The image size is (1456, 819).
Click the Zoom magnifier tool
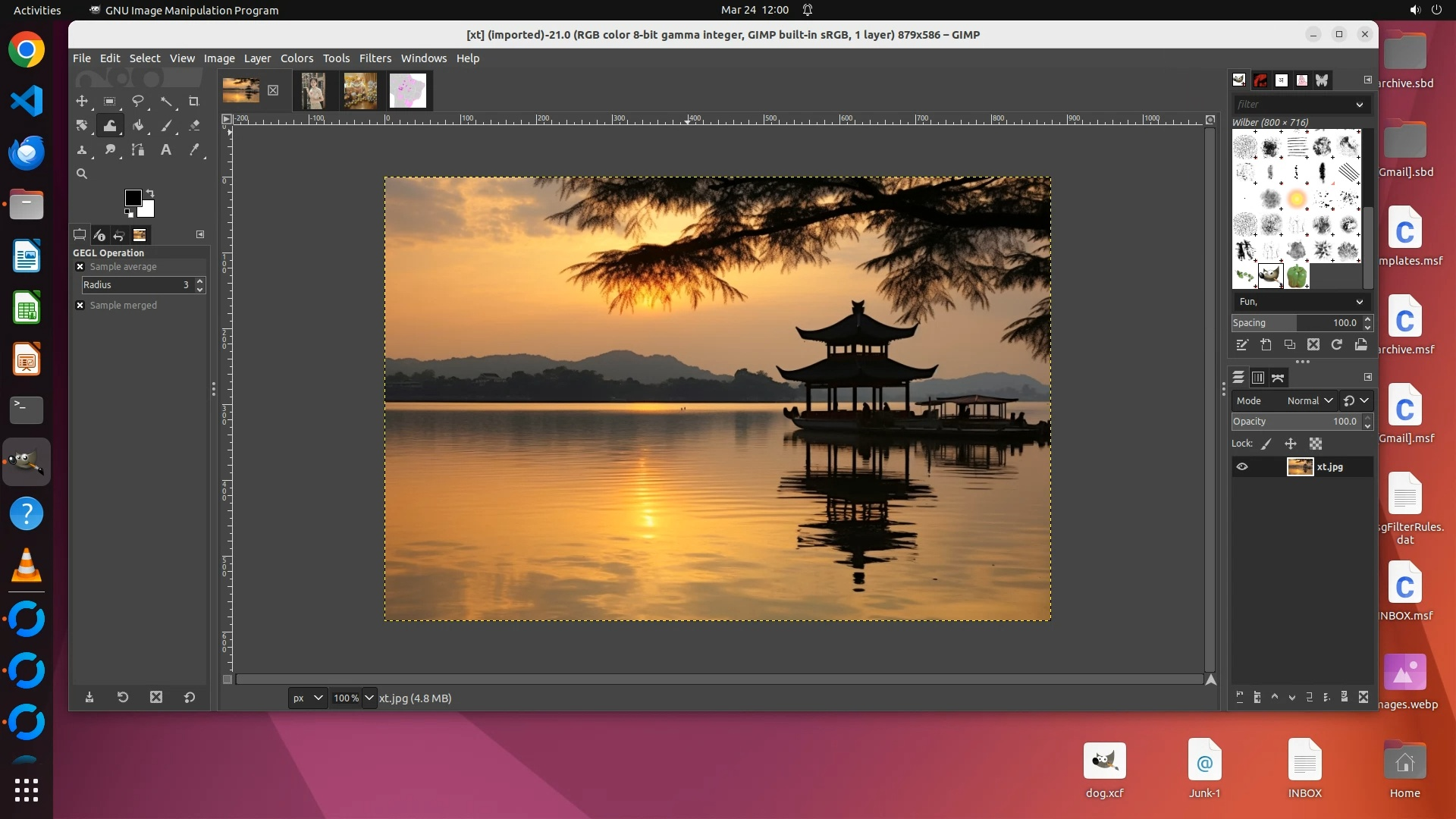[x=82, y=174]
